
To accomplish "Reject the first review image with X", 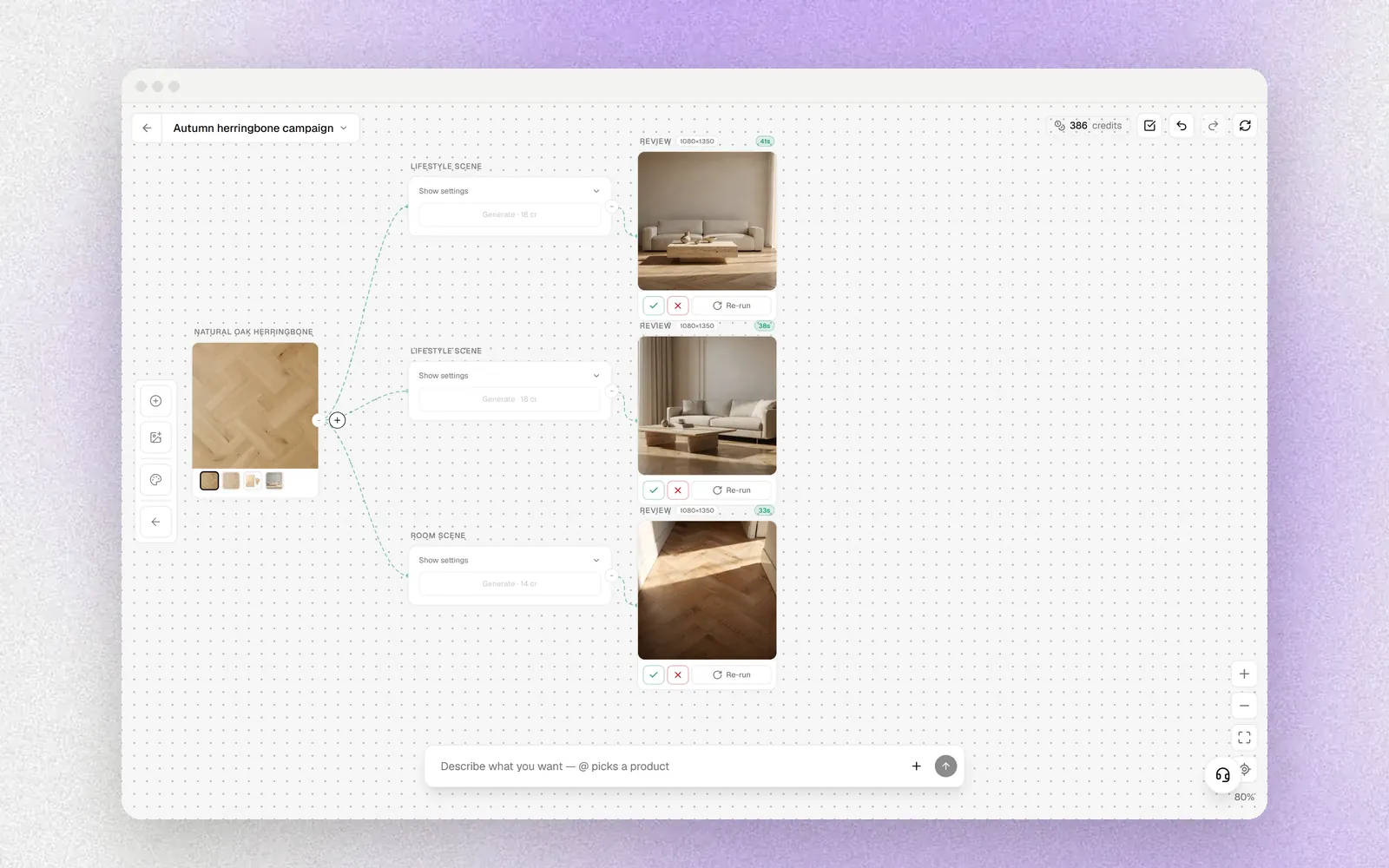I will (x=678, y=306).
